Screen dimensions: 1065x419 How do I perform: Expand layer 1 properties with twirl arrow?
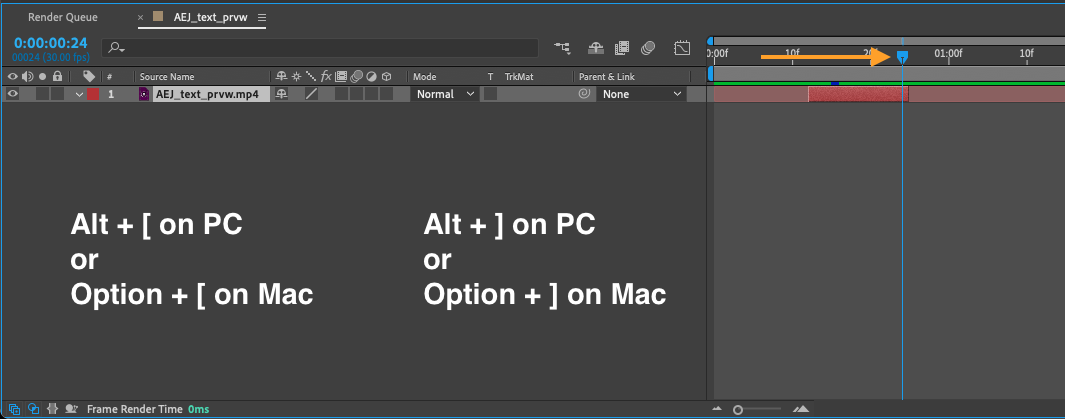click(x=79, y=94)
